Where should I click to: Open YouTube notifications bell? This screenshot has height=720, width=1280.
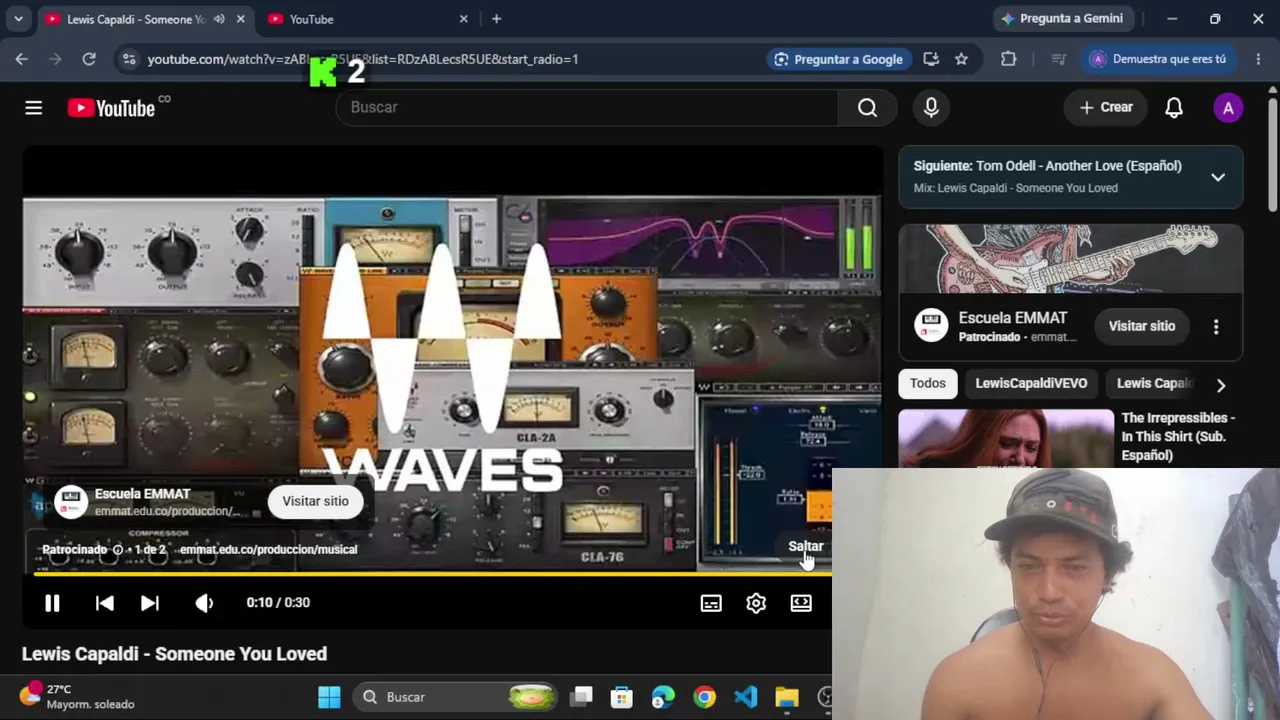pyautogui.click(x=1174, y=108)
